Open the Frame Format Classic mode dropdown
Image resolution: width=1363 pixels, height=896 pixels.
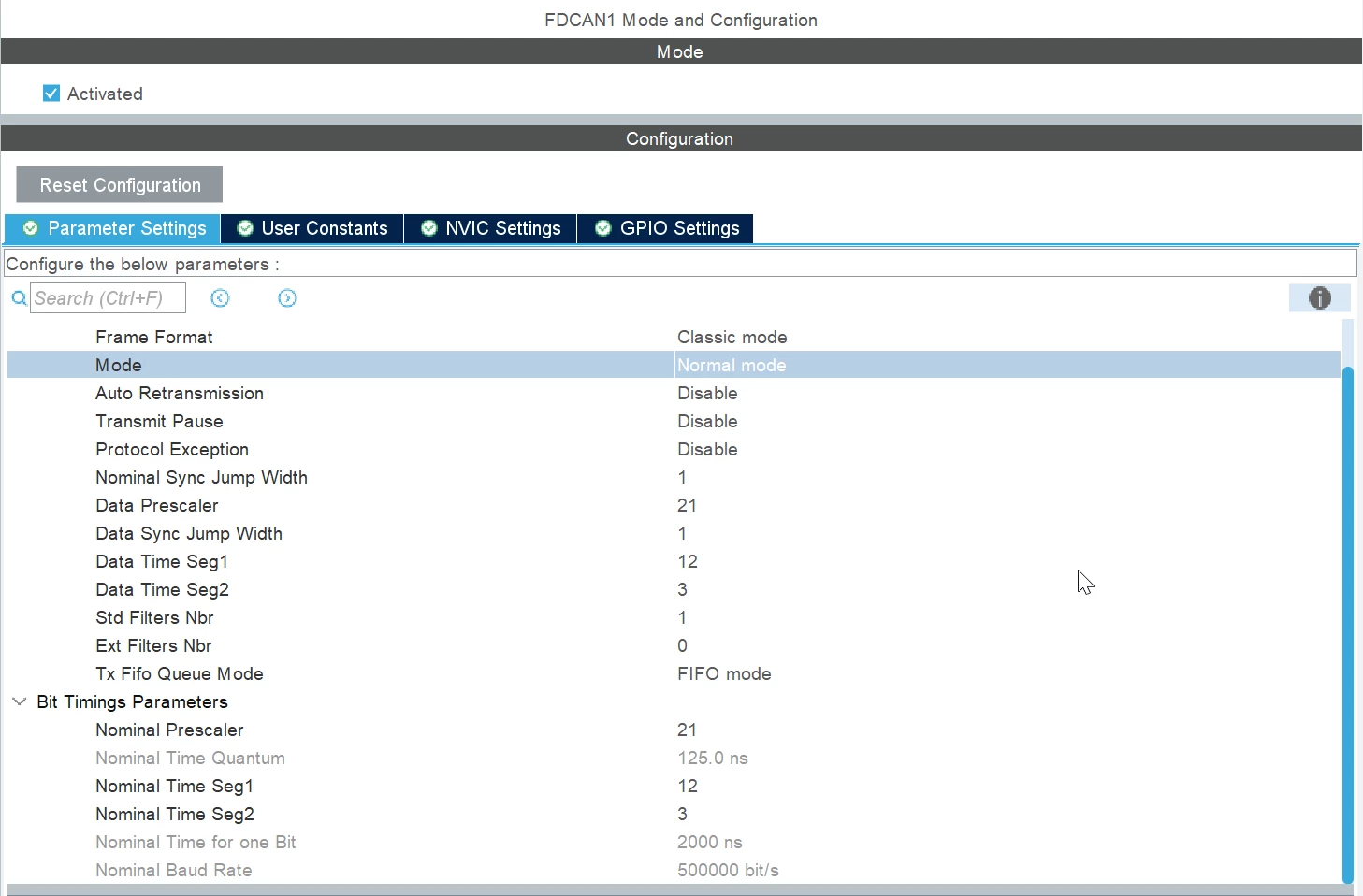(x=732, y=337)
